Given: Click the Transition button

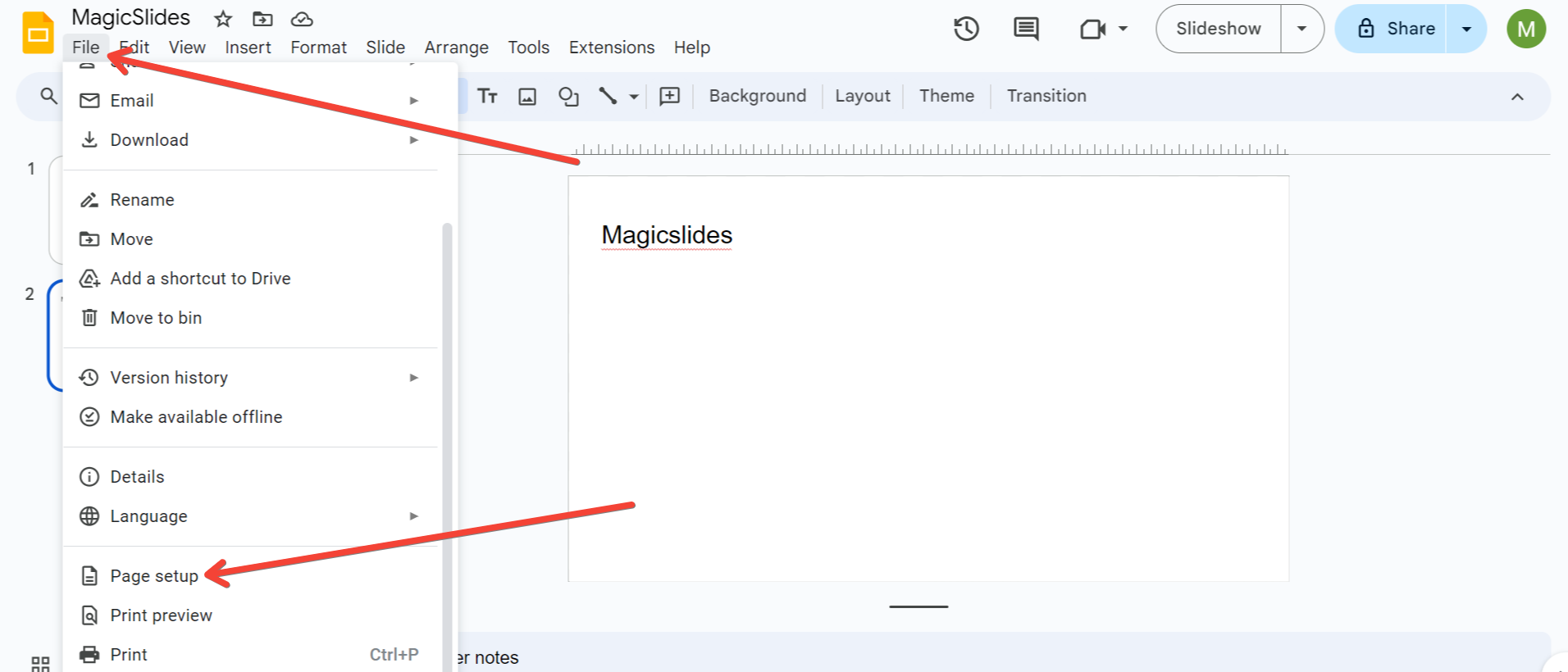Looking at the screenshot, I should (1046, 96).
